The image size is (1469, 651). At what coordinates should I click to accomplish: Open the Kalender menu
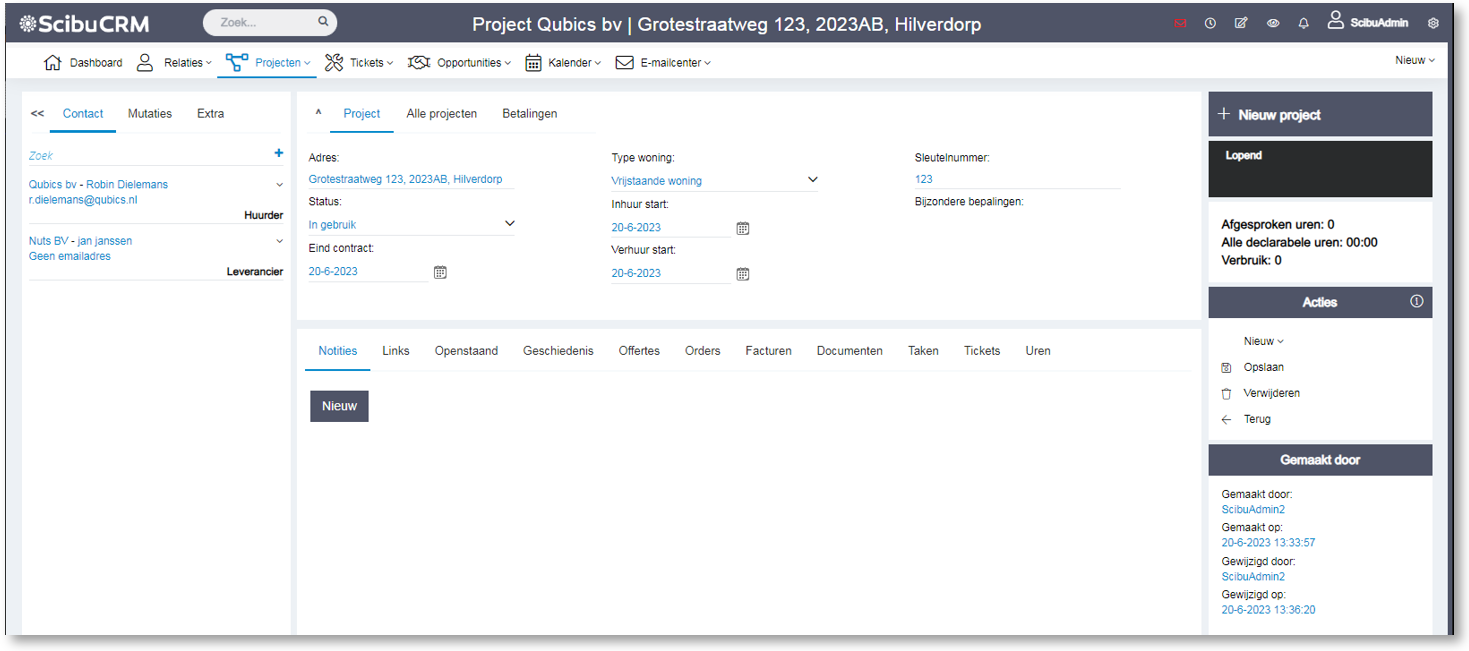[x=563, y=62]
